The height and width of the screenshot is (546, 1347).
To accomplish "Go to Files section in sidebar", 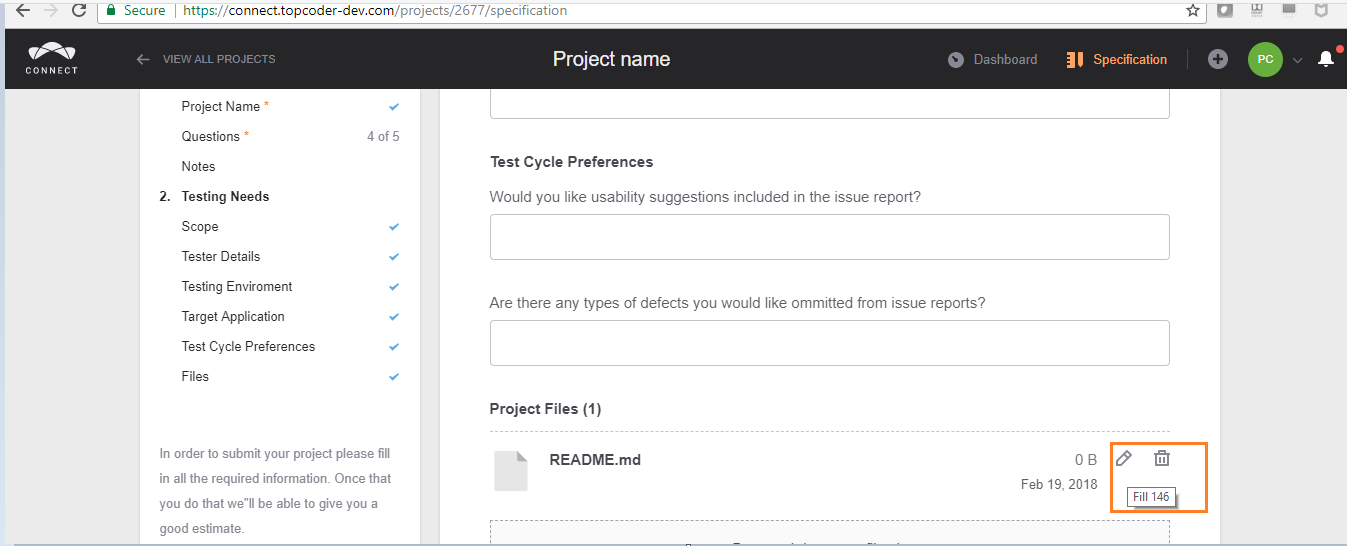I will pyautogui.click(x=195, y=376).
